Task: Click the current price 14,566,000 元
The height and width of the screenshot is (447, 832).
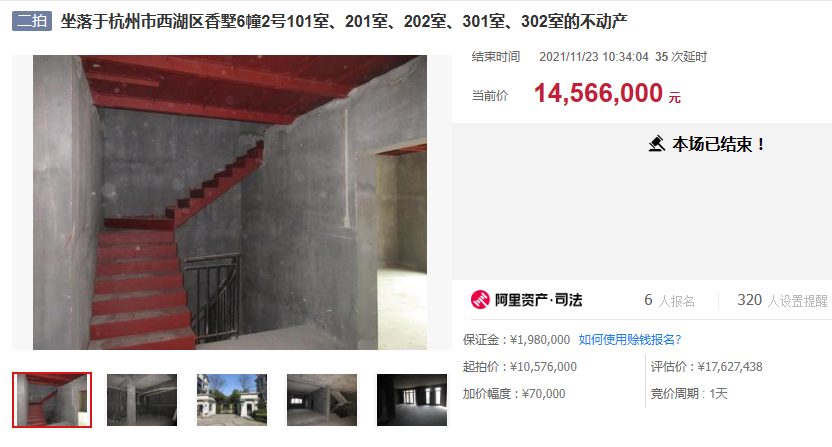Action: tap(607, 94)
